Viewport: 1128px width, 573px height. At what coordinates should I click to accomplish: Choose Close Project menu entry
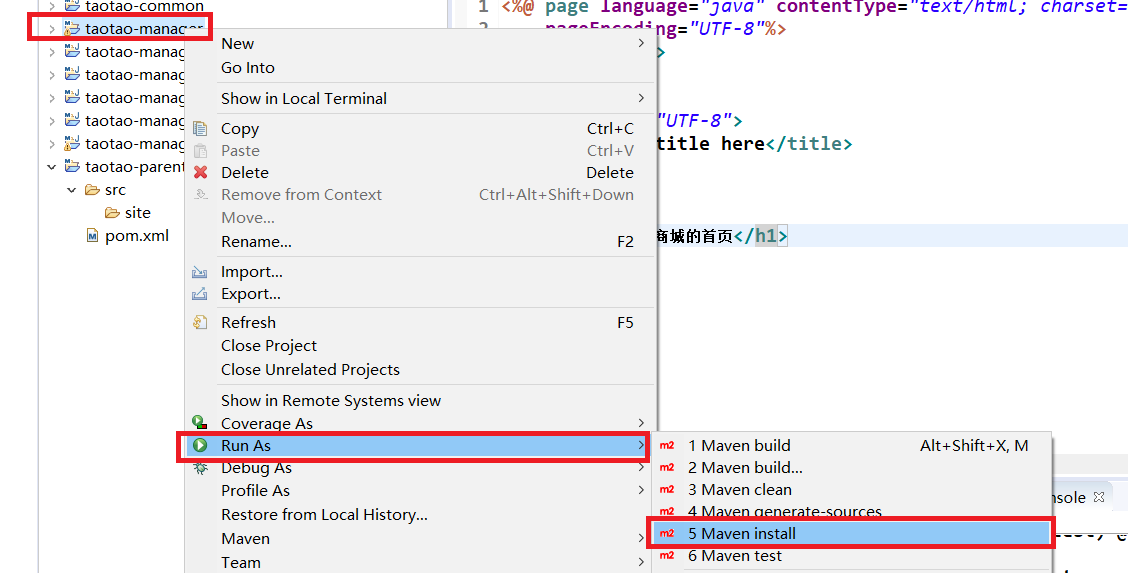pos(269,346)
